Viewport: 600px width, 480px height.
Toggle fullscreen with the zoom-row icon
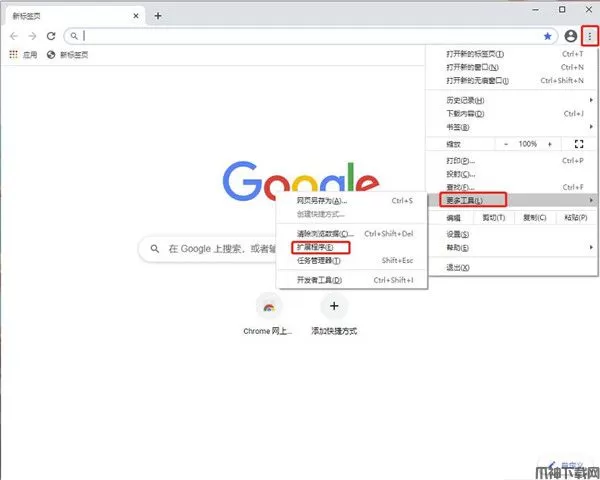click(x=579, y=144)
